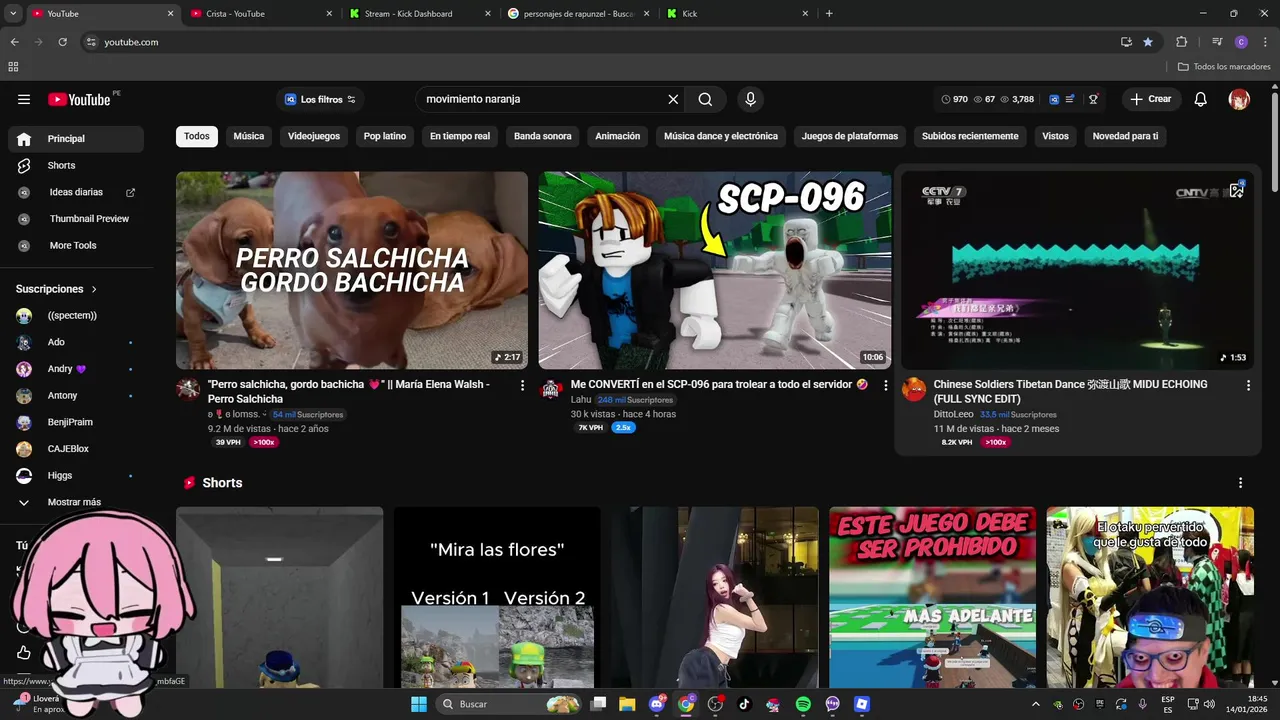Select the Videojuegos filter chip
The width and height of the screenshot is (1280, 720).
coord(314,136)
